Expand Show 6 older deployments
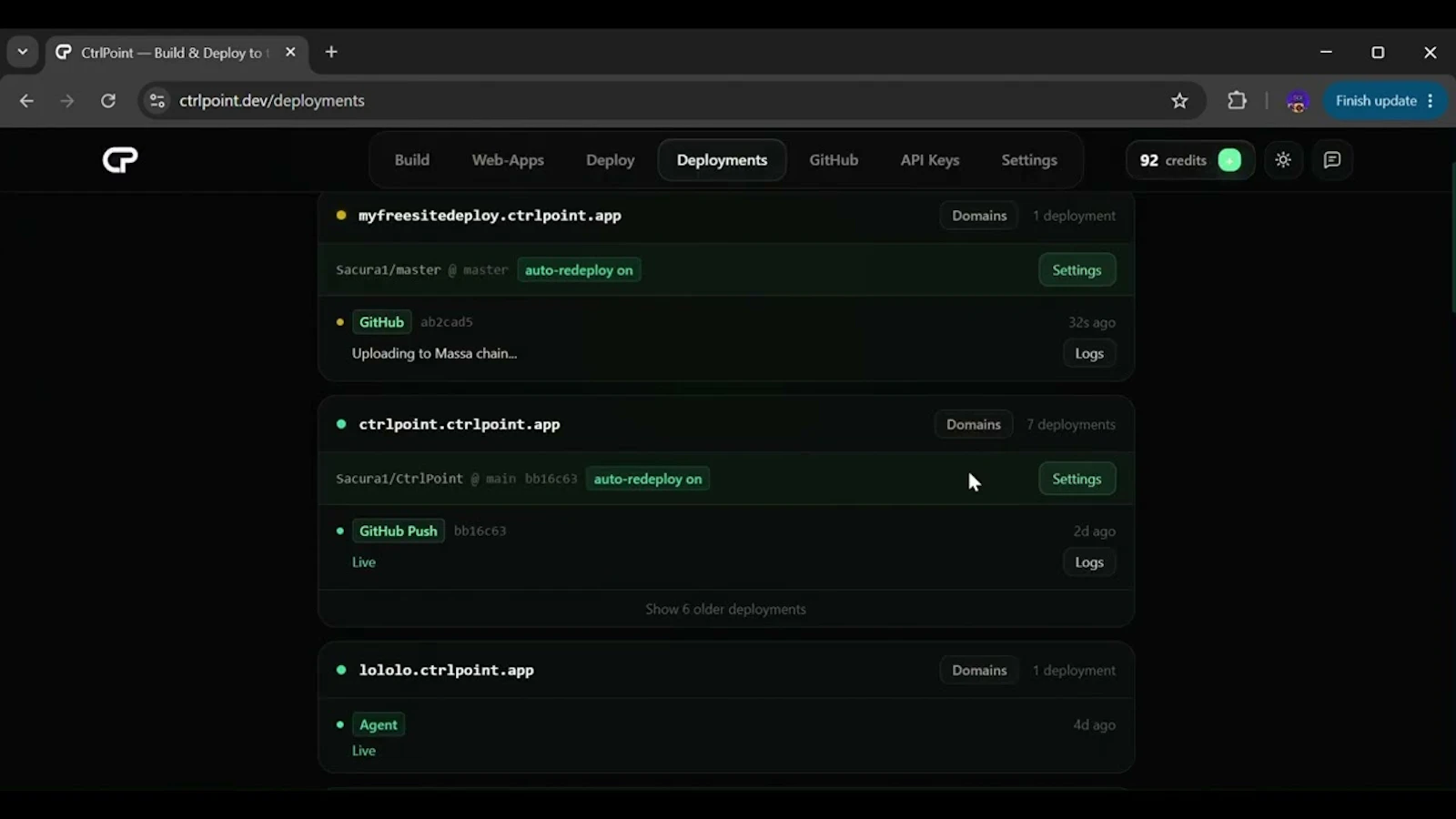 point(725,609)
